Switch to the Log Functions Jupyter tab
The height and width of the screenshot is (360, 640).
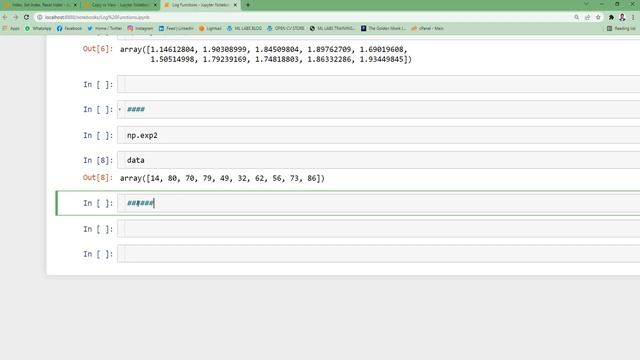coord(201,5)
